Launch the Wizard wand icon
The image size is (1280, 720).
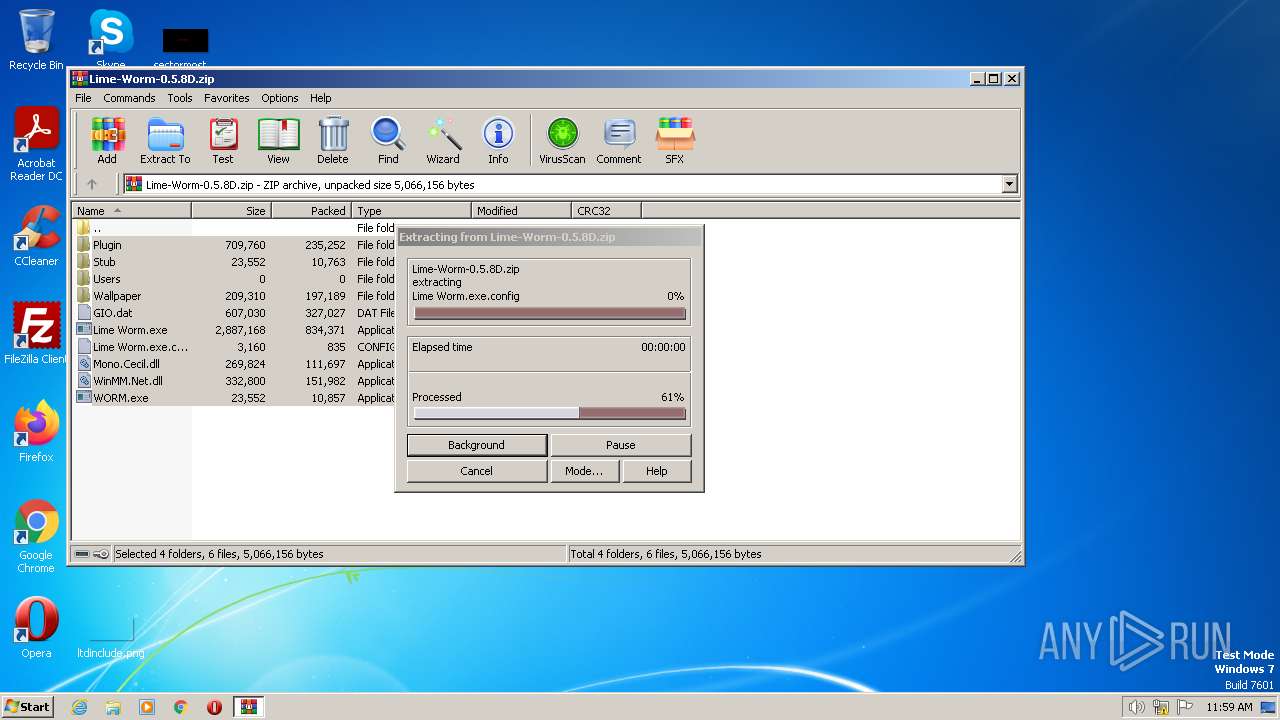[443, 140]
